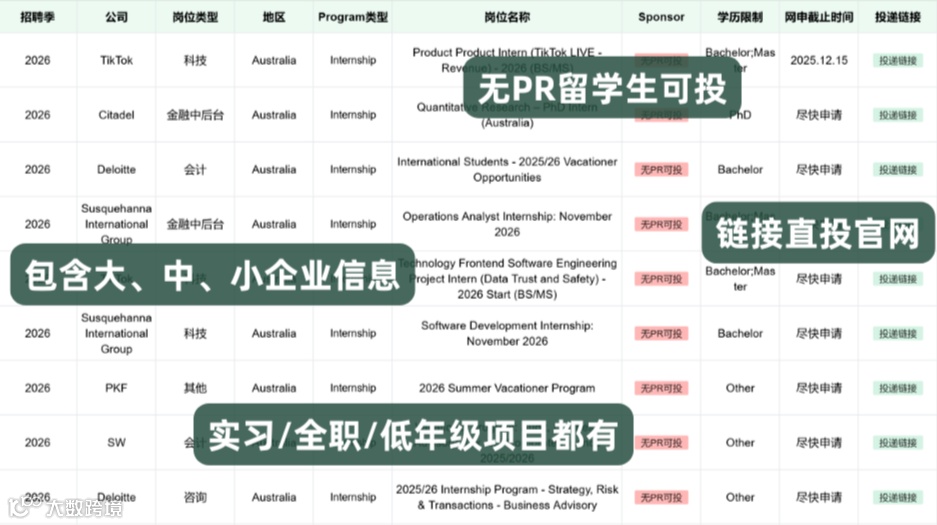Click the 2026 season cell in the Citadel row
The height and width of the screenshot is (525, 937).
coord(38,115)
